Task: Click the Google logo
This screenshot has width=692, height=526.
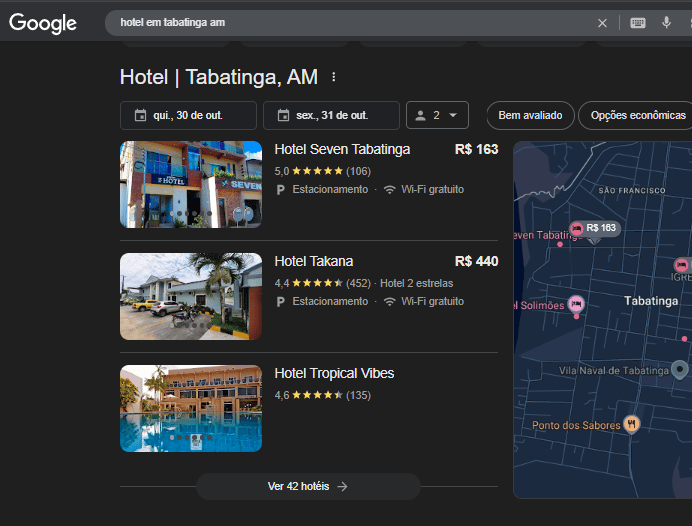Action: tap(43, 23)
